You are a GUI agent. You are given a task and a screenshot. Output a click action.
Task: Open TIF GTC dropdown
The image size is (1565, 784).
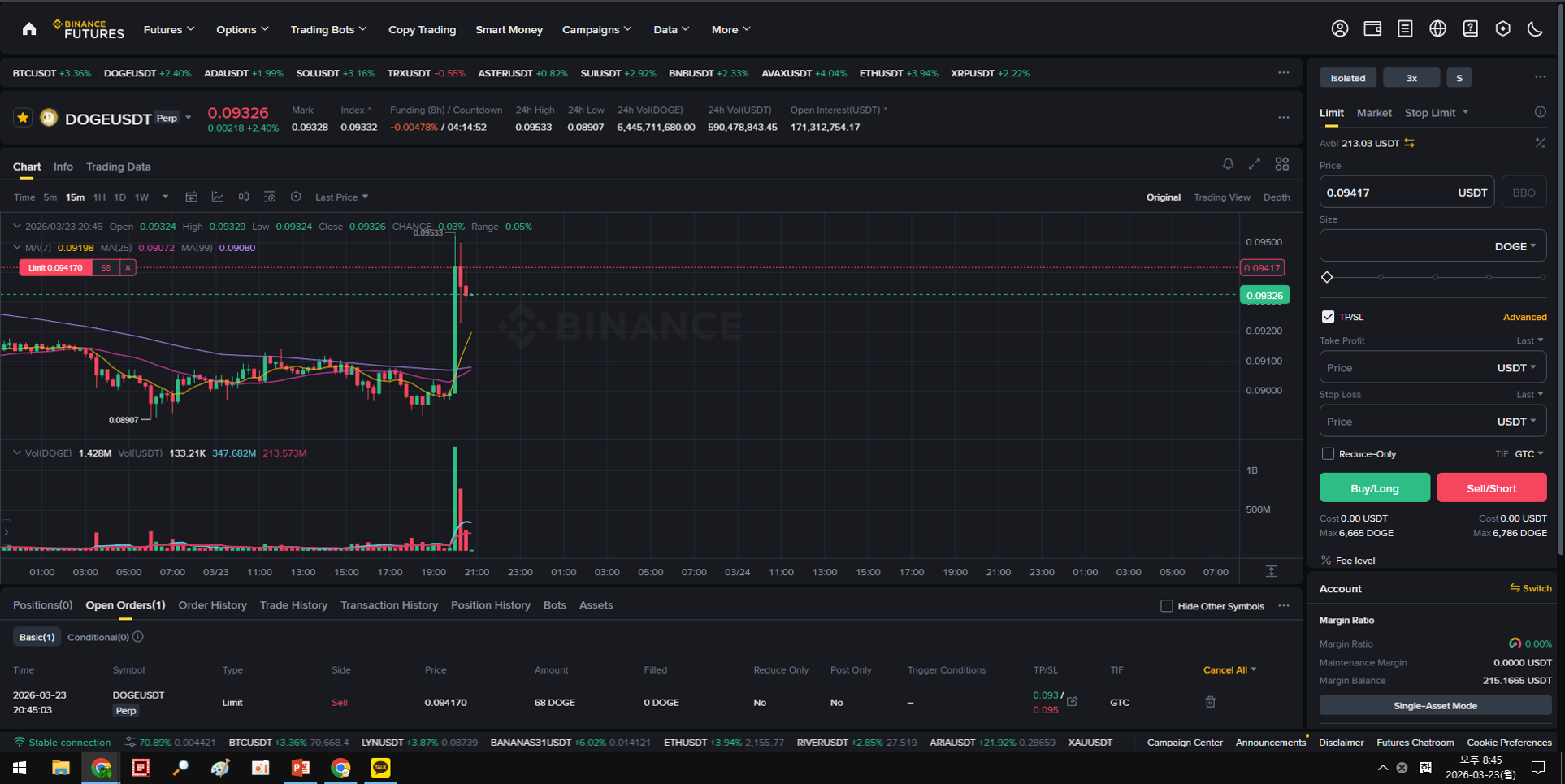point(1528,453)
